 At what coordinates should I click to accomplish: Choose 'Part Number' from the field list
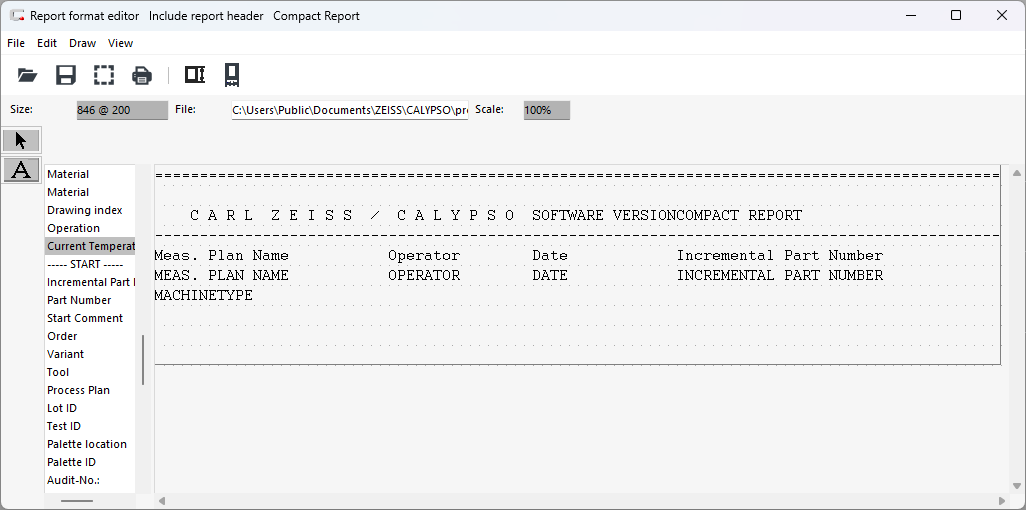[79, 300]
